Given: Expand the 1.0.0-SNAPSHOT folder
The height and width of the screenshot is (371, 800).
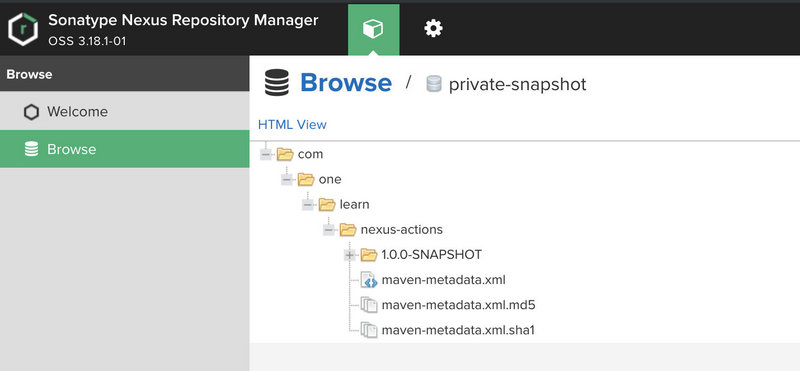Looking at the screenshot, I should click(349, 255).
